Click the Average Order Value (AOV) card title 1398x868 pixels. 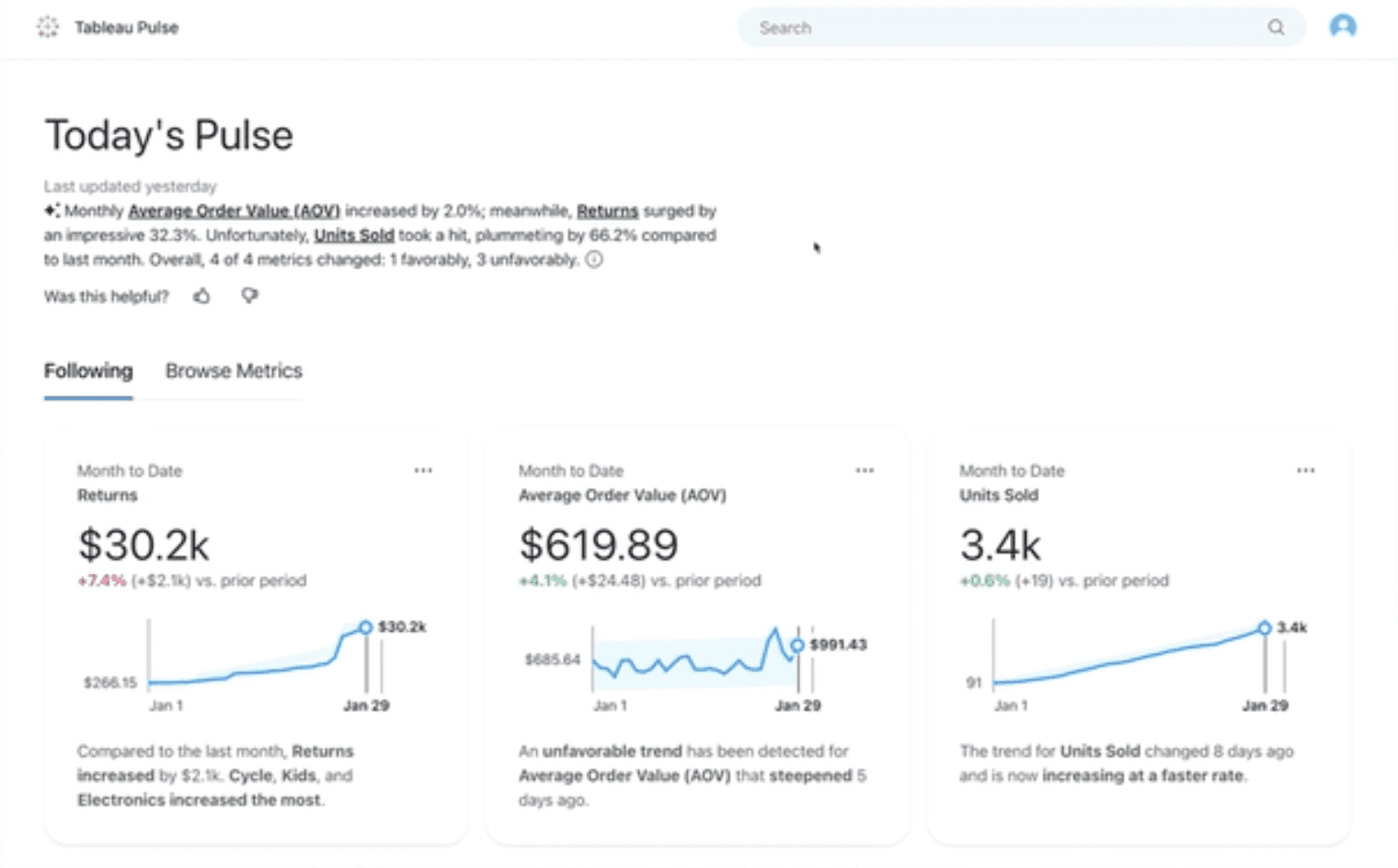623,496
